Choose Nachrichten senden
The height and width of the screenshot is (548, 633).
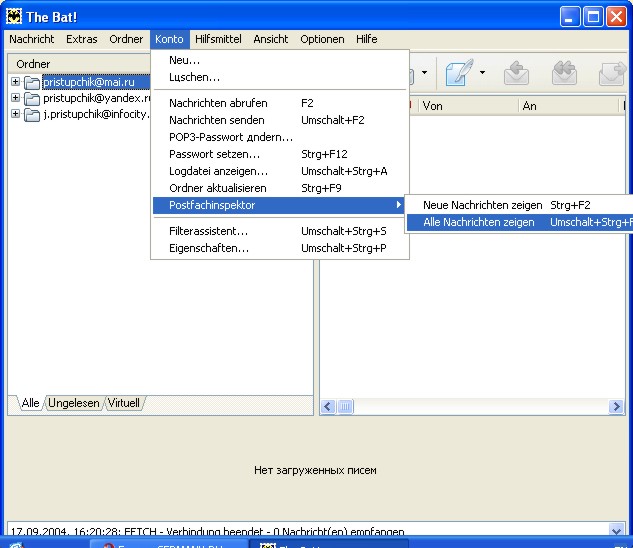coord(280,120)
